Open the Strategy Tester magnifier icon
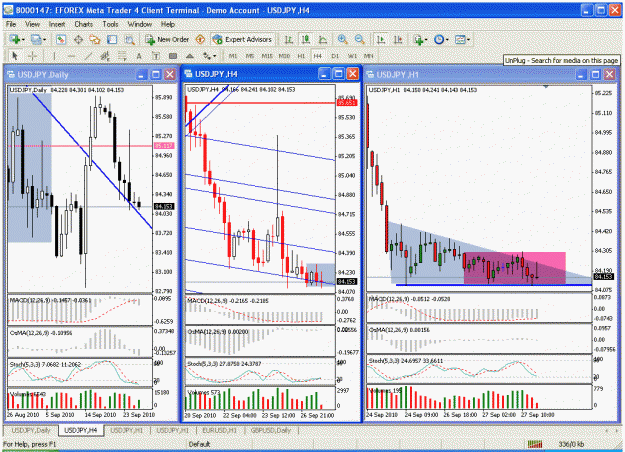The image size is (625, 452). (129, 39)
